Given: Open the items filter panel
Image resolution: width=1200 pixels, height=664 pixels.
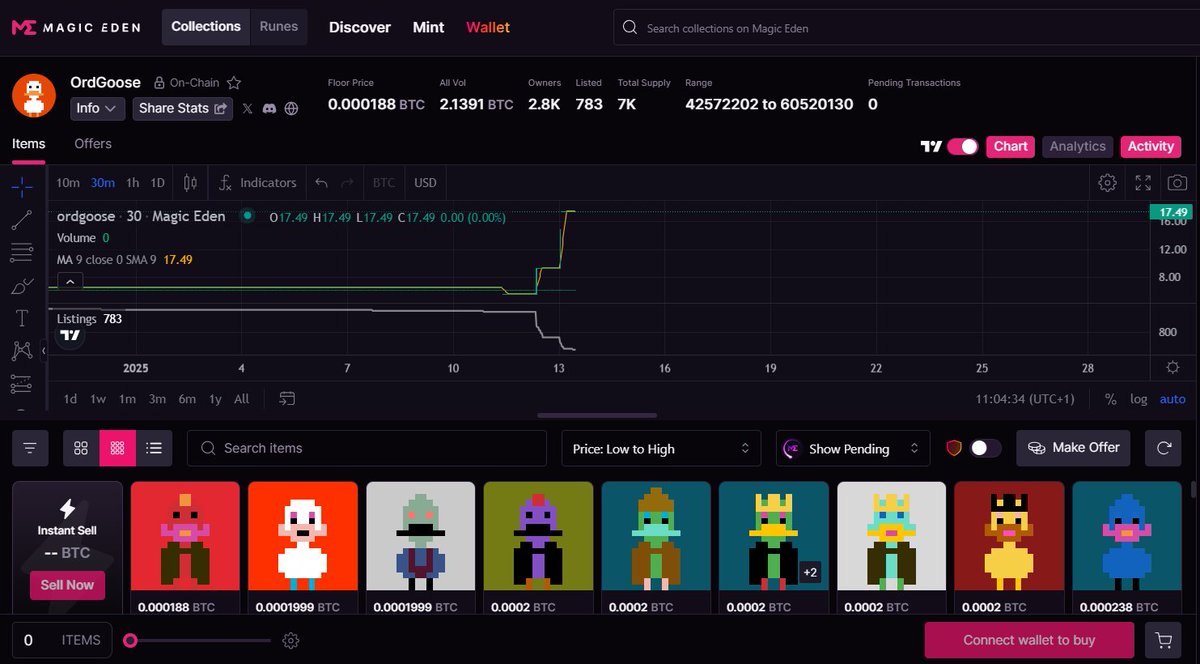Looking at the screenshot, I should click(30, 448).
